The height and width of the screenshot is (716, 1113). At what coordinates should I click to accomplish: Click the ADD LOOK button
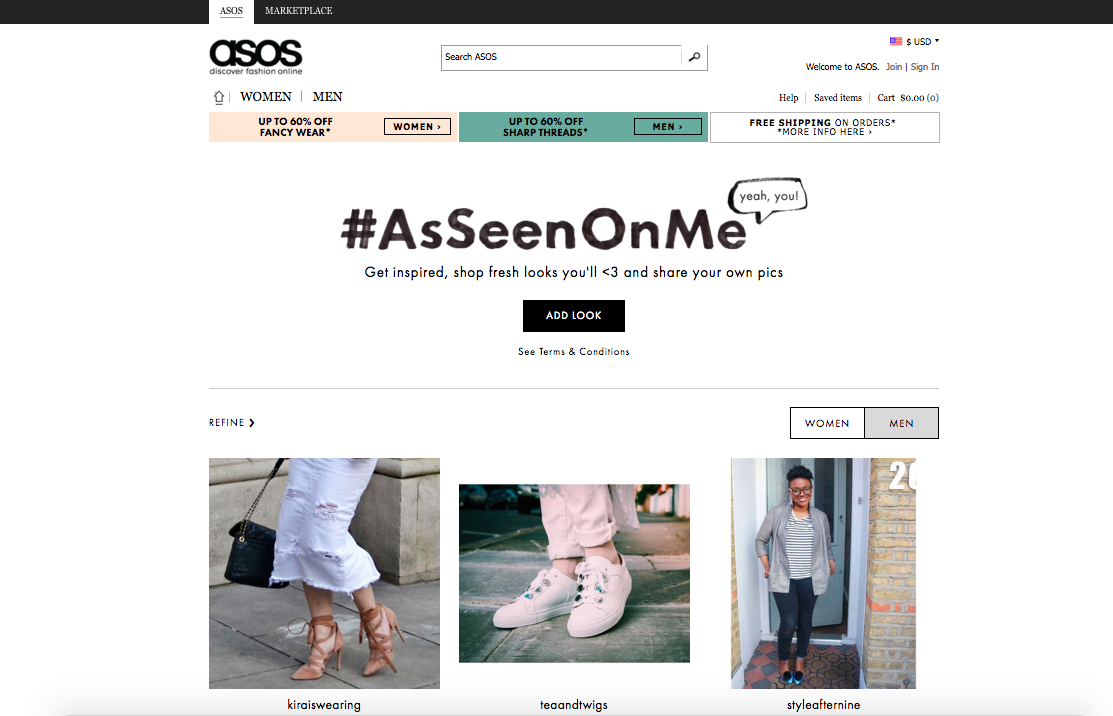(x=574, y=316)
